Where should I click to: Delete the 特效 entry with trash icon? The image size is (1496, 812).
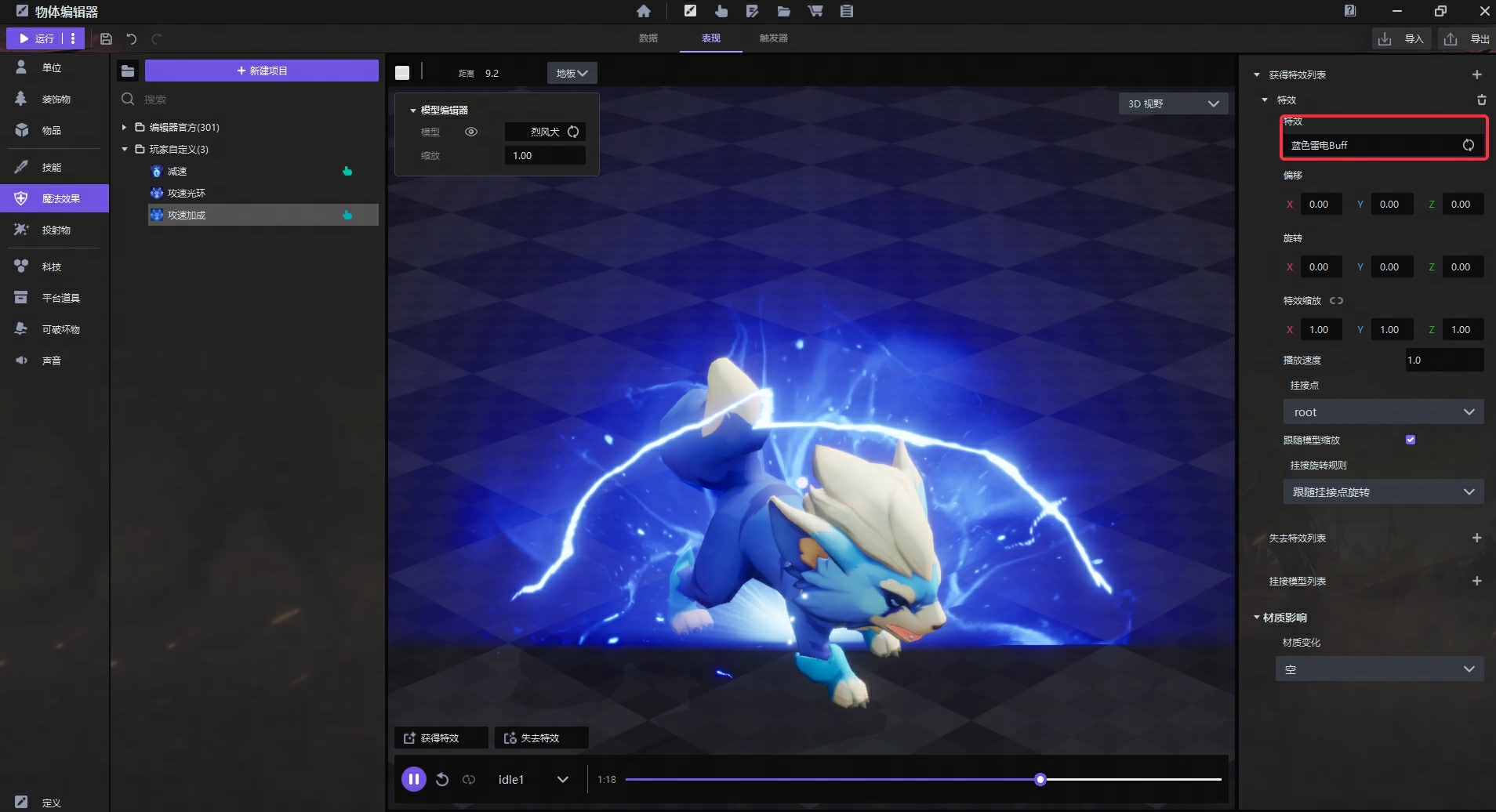[x=1482, y=100]
